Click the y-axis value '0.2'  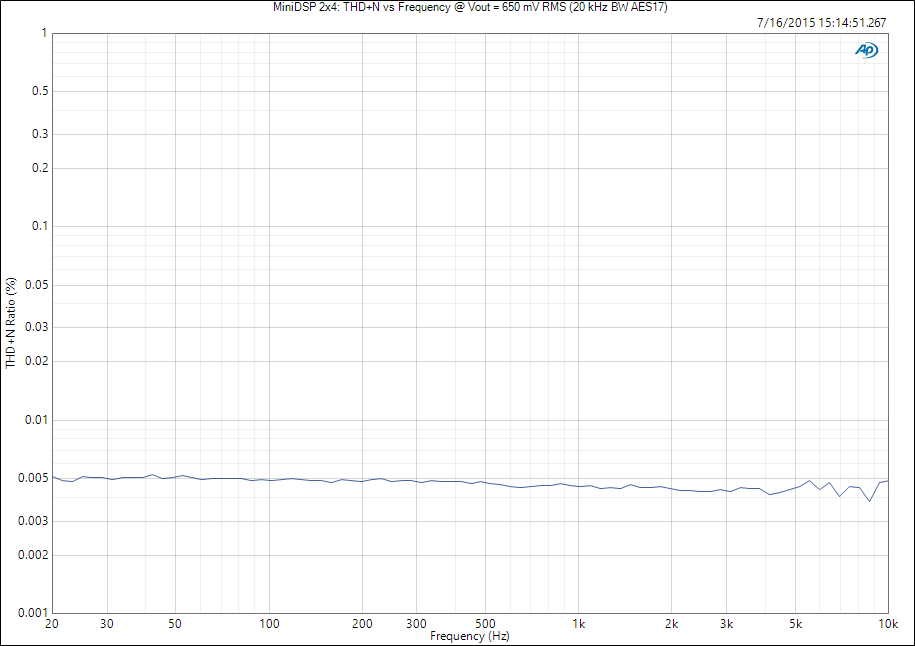click(40, 168)
